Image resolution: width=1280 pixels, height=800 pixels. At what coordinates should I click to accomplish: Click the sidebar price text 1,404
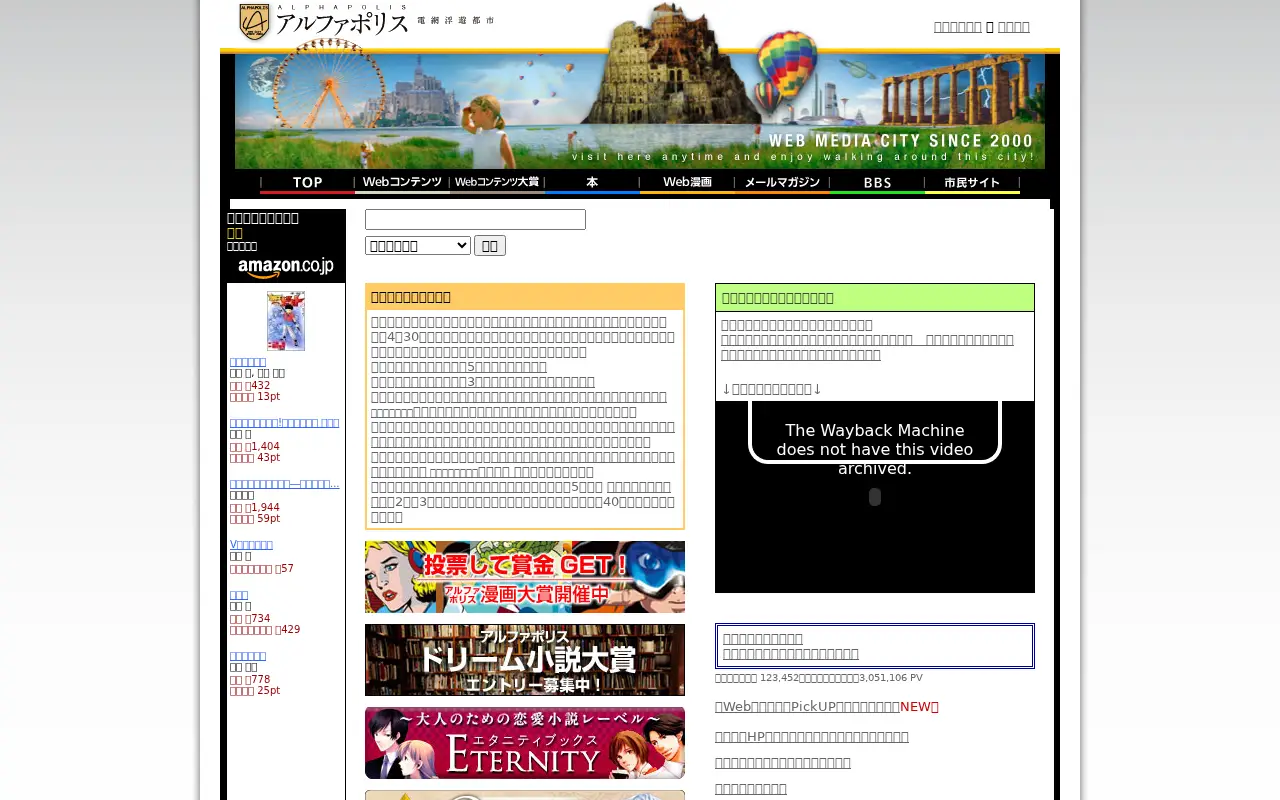(254, 447)
